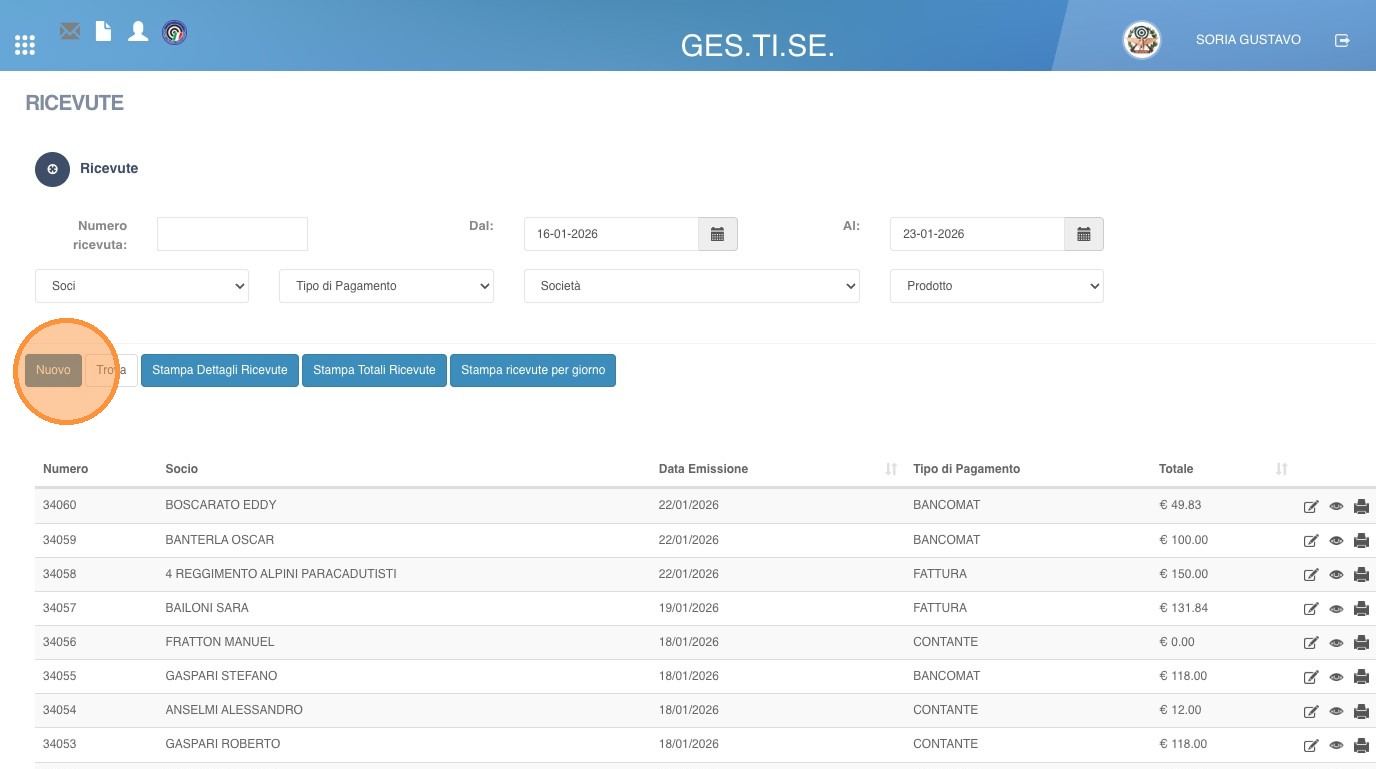This screenshot has height=769, width=1376.
Task: Click the target logo icon in header
Action: [174, 32]
